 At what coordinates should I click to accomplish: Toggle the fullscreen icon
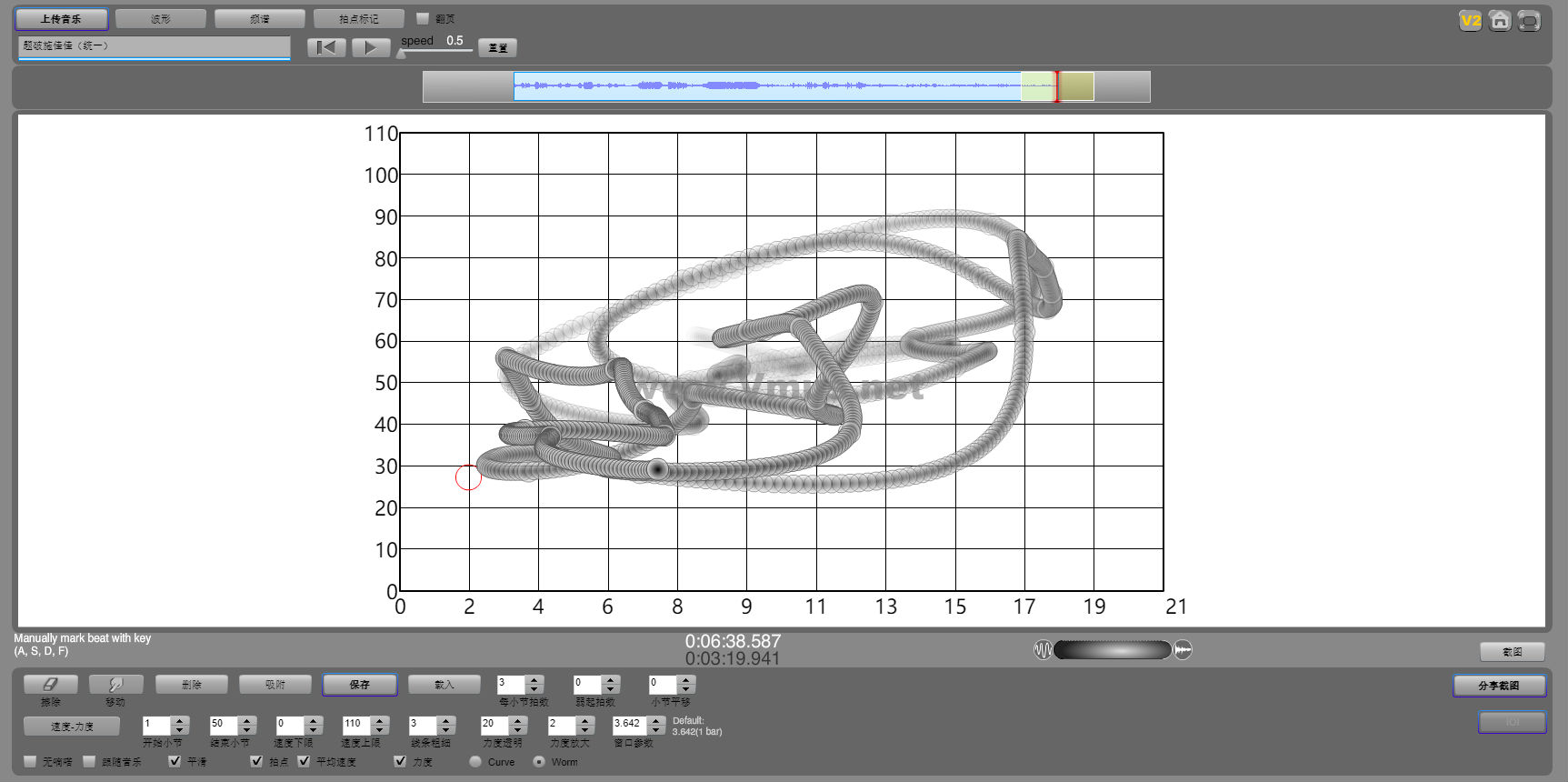1529,20
